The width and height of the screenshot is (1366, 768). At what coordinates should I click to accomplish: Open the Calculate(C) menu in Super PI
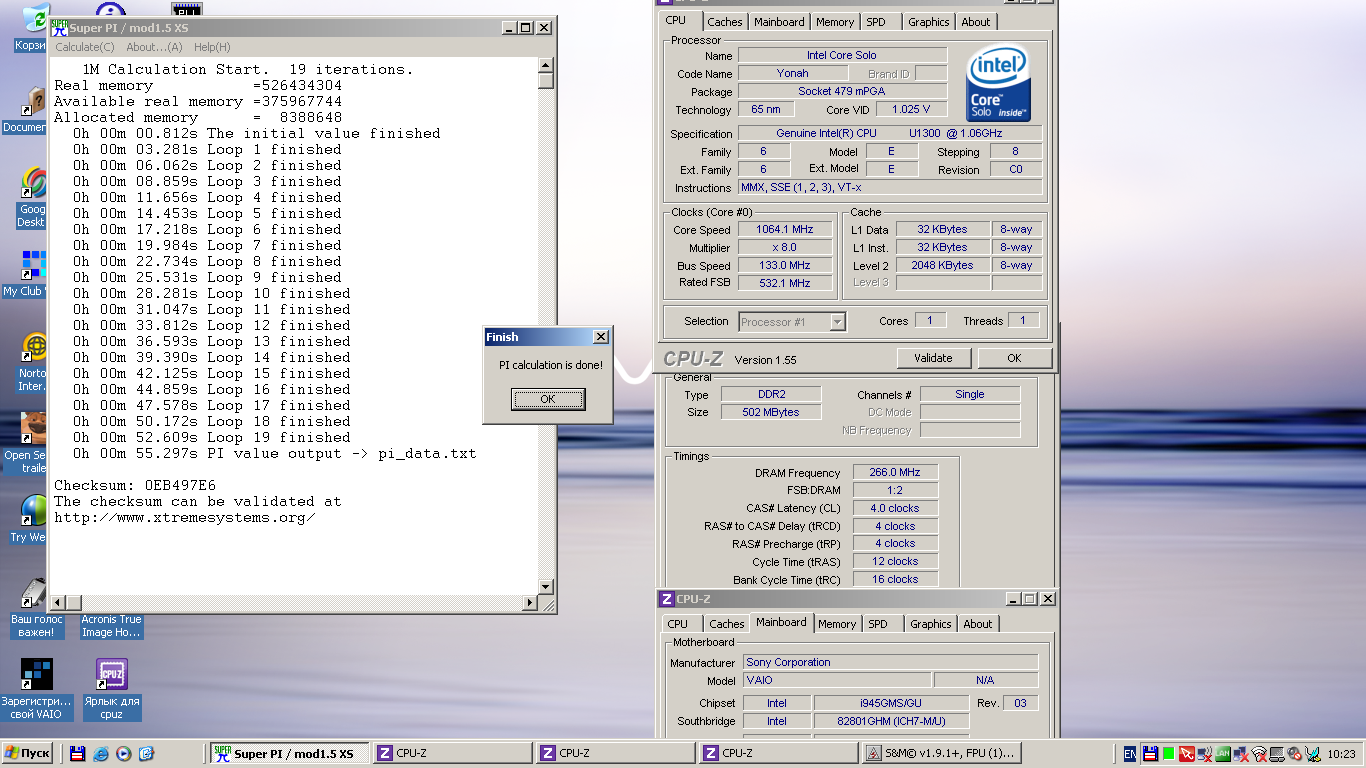[85, 47]
